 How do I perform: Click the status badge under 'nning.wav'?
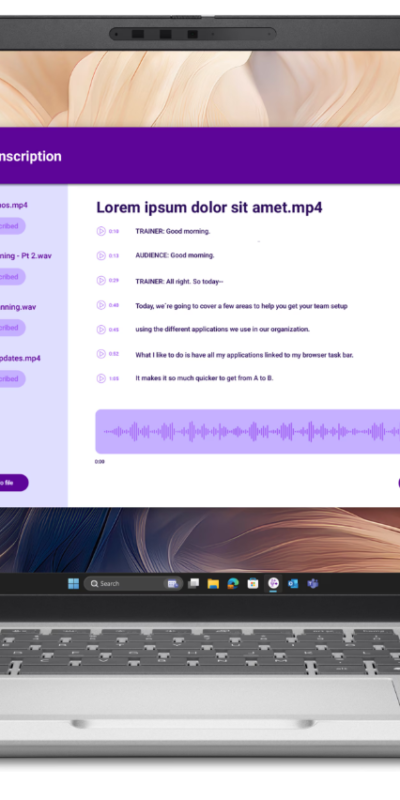(x=12, y=328)
